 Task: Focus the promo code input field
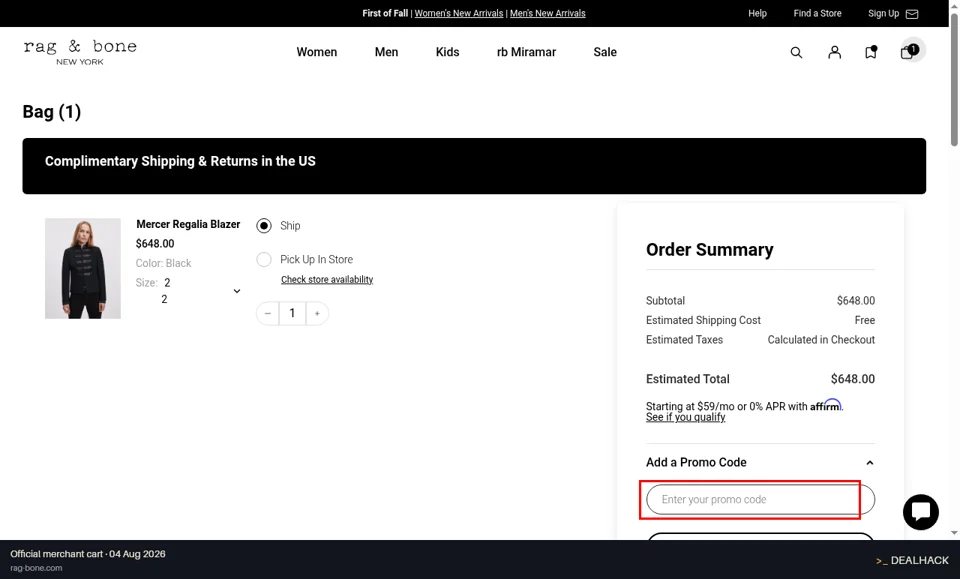click(760, 499)
